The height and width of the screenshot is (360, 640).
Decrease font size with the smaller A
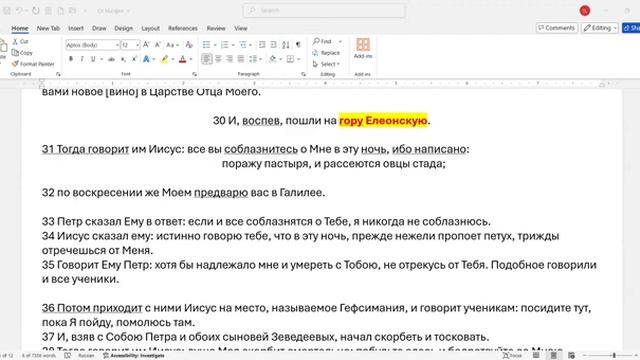click(158, 44)
